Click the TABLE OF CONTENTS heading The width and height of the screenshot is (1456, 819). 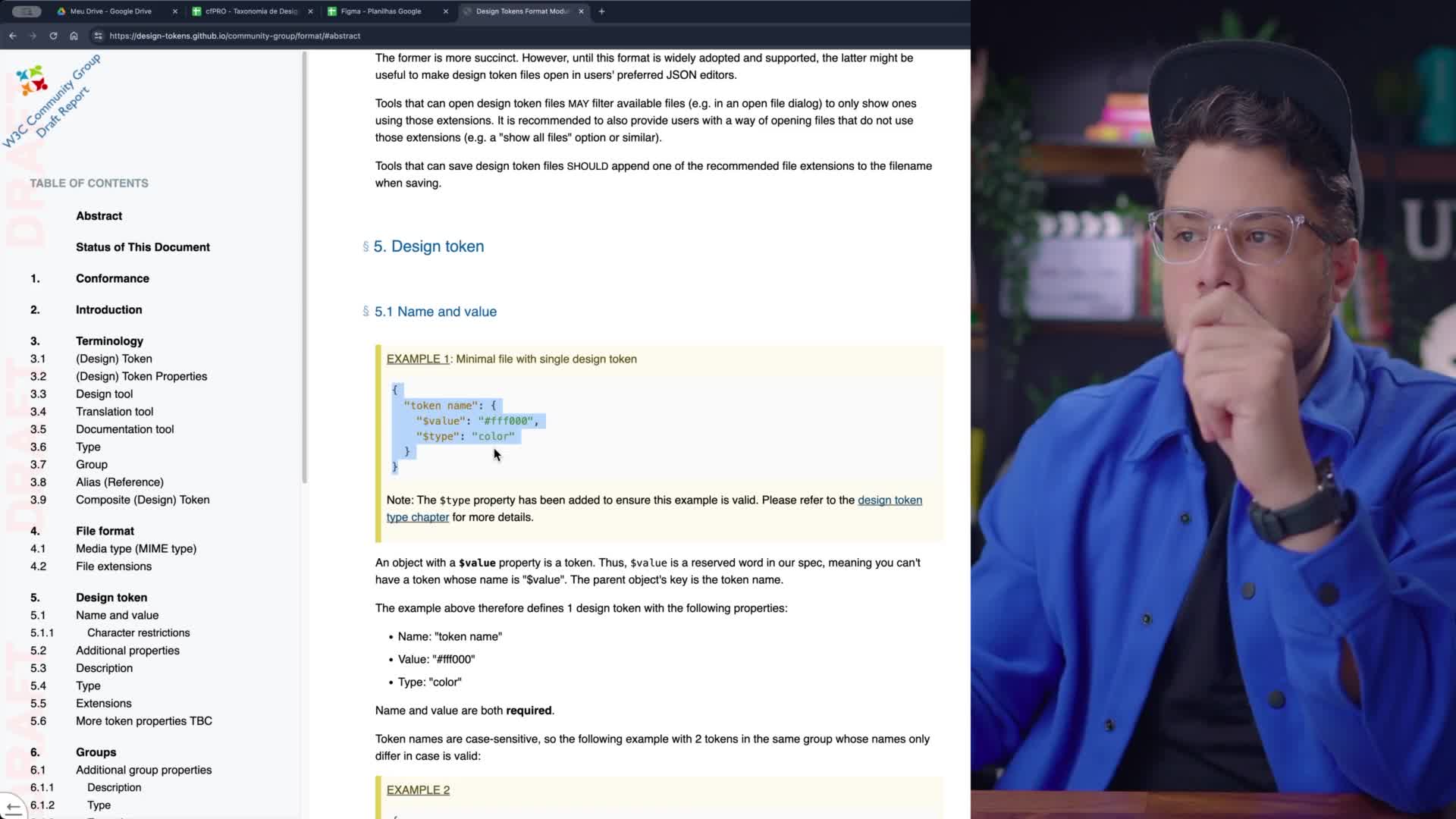tap(89, 184)
